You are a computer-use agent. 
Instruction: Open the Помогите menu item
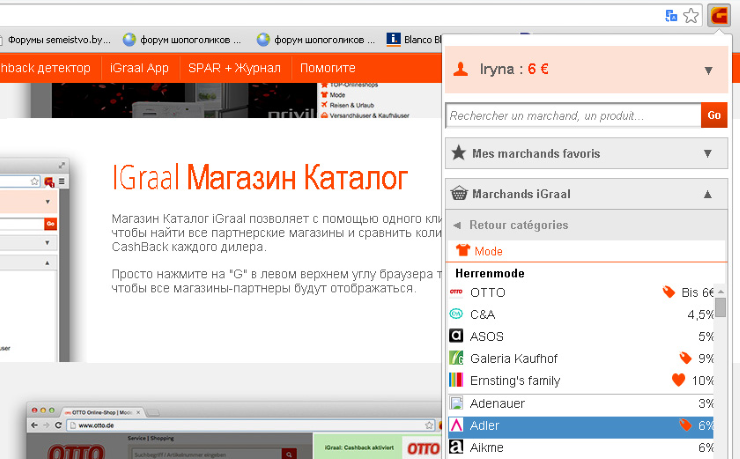[328, 68]
